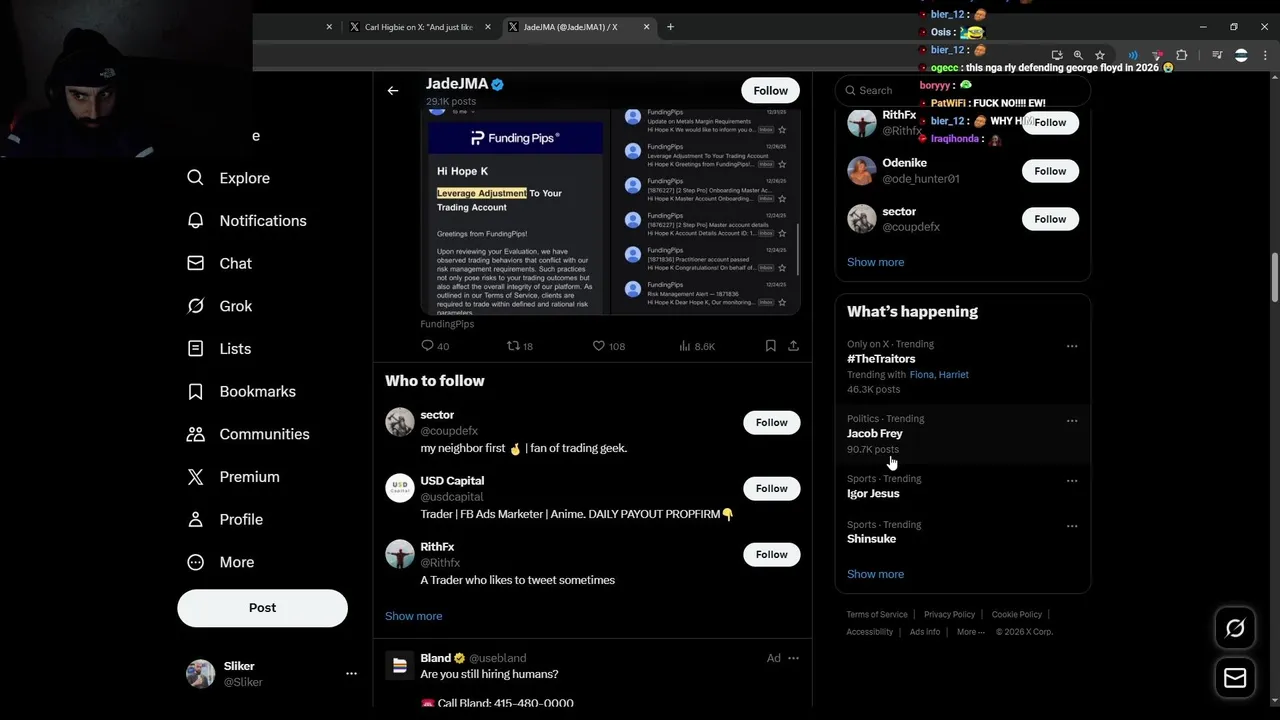Screen dimensions: 1280x720
Task: Open account menu dots beside Sliker
Action: 351,674
